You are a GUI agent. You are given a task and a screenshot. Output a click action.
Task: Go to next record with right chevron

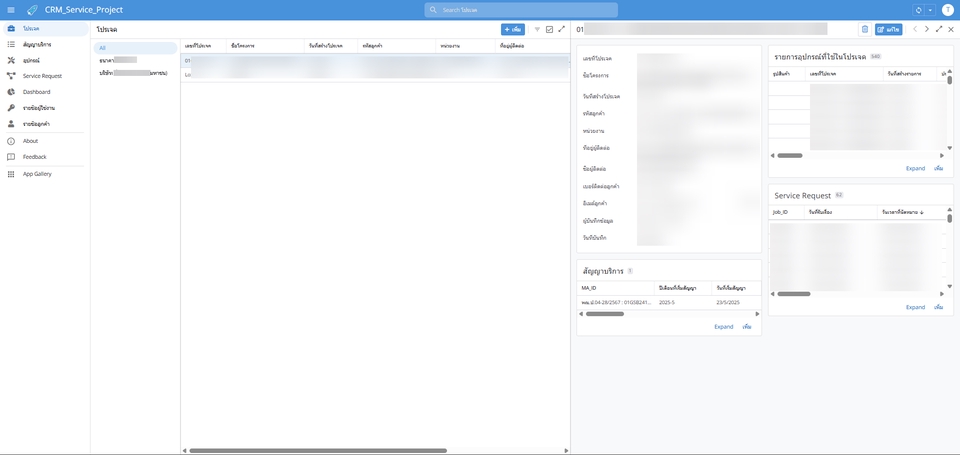(926, 29)
